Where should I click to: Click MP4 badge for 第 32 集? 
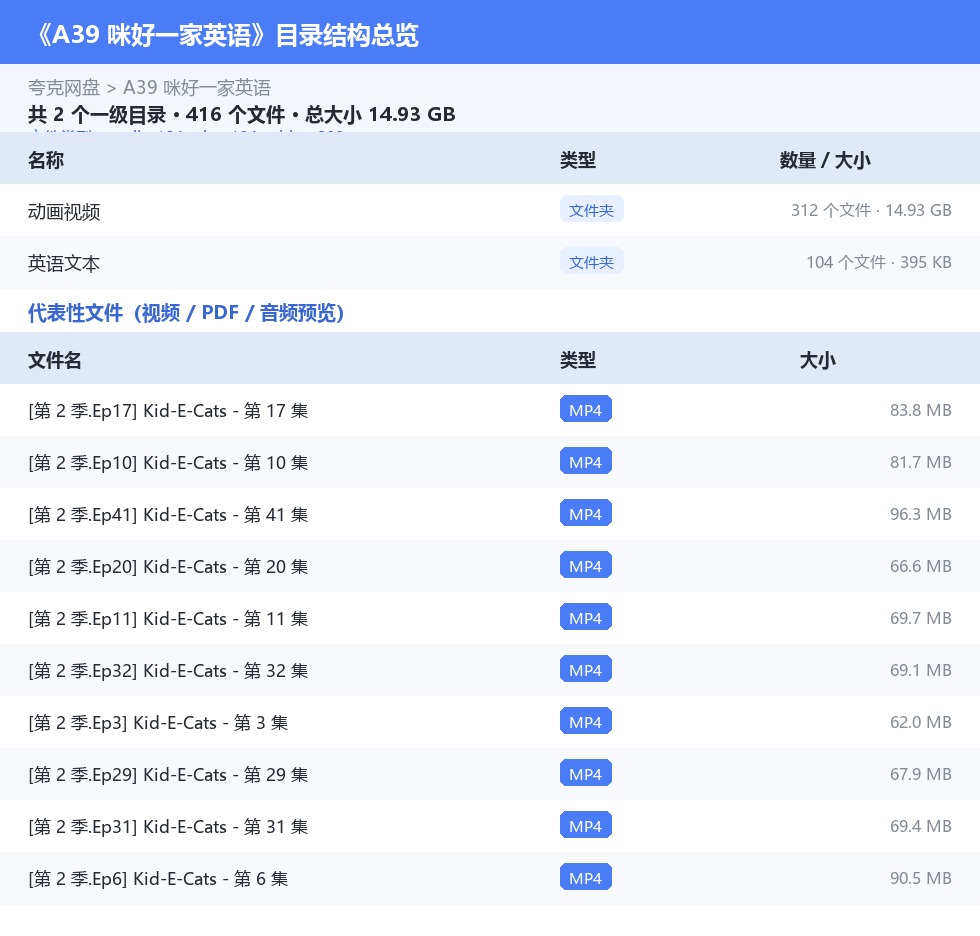pyautogui.click(x=586, y=669)
